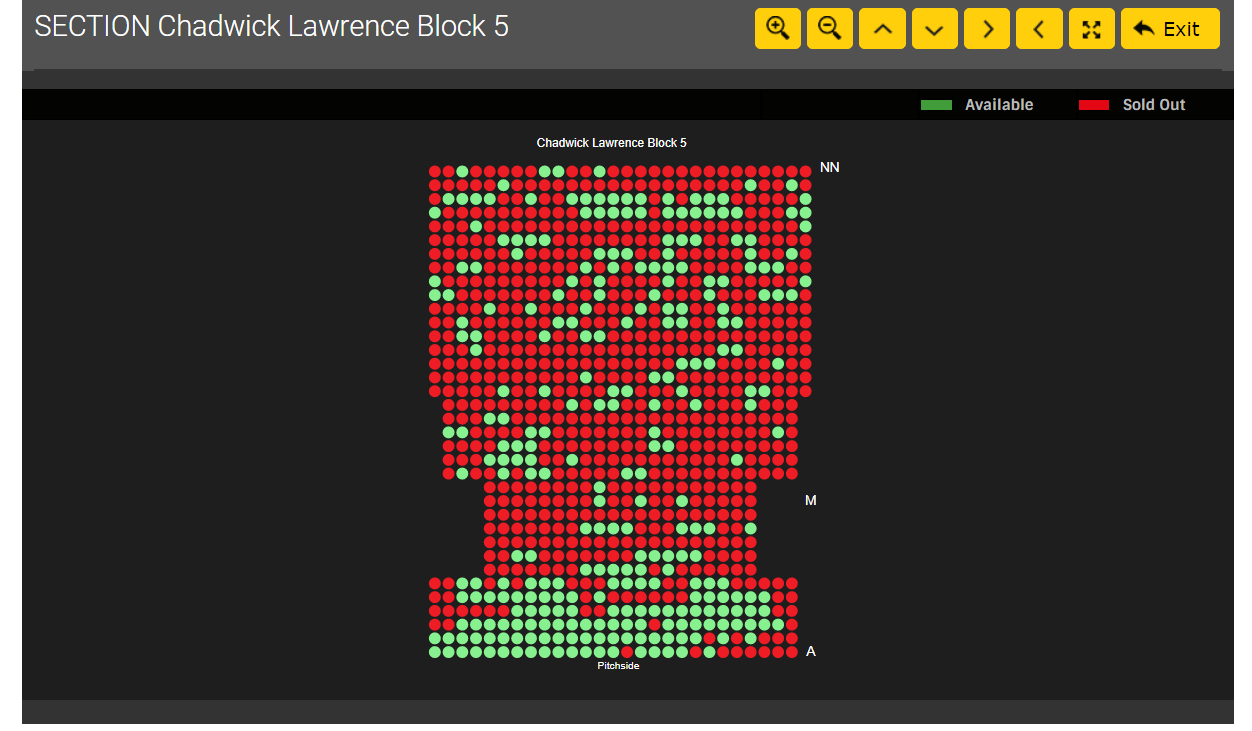This screenshot has height=731, width=1252.
Task: Click the row label A
Action: tap(811, 651)
